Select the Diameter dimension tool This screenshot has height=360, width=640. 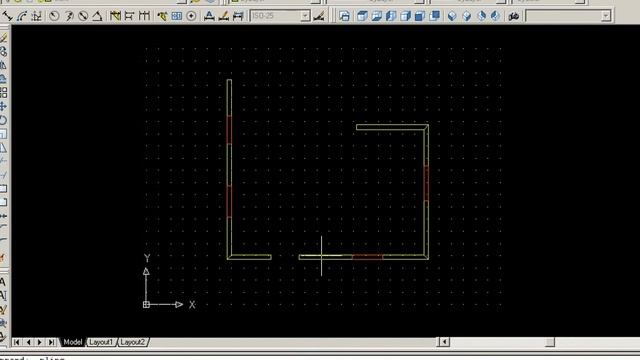[x=83, y=16]
